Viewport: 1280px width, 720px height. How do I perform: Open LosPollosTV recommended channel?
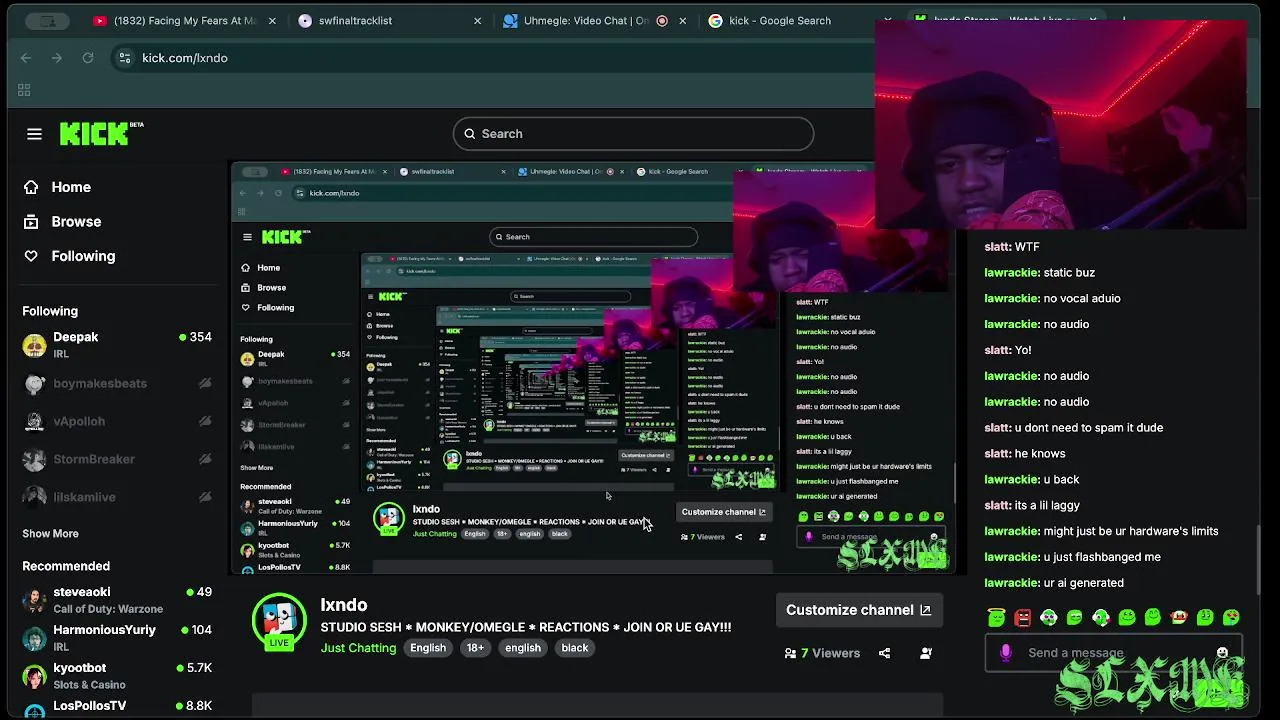(117, 707)
